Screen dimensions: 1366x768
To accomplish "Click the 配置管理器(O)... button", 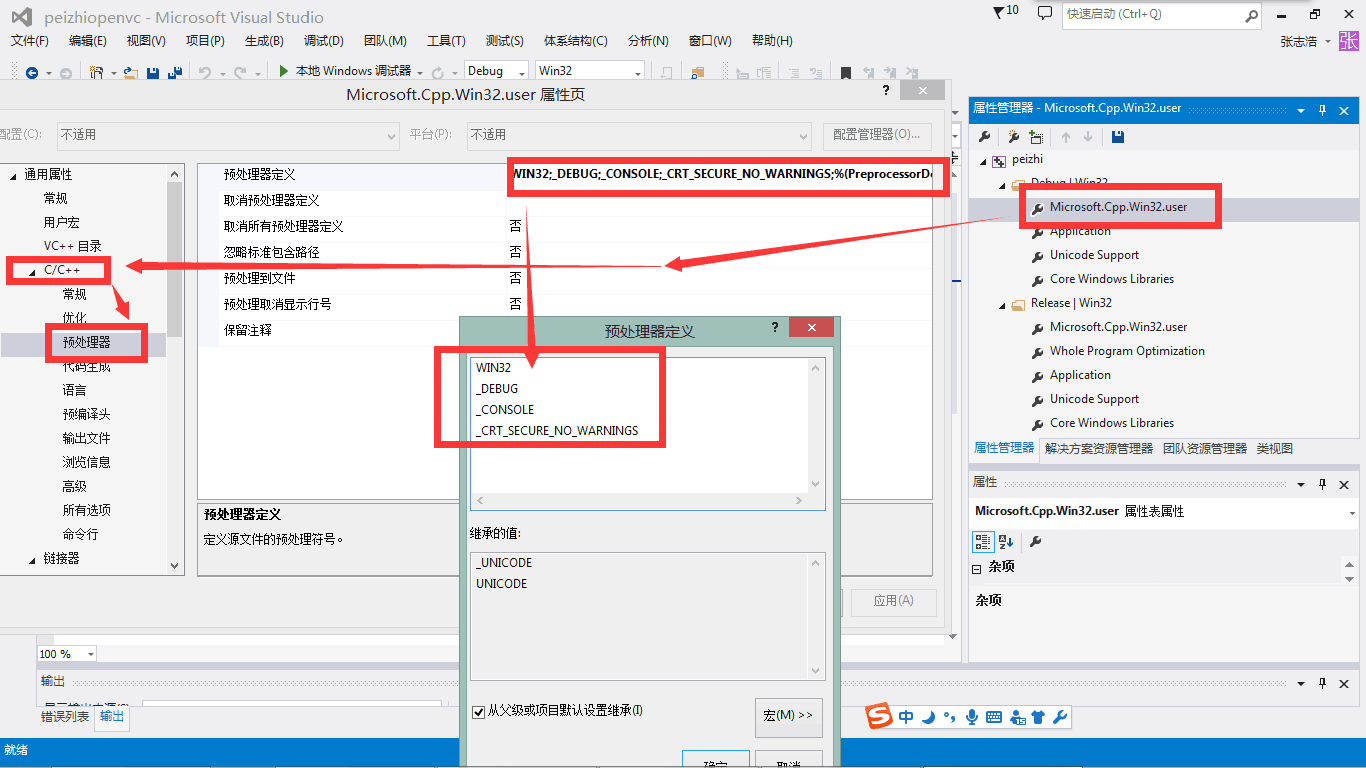I will [877, 135].
